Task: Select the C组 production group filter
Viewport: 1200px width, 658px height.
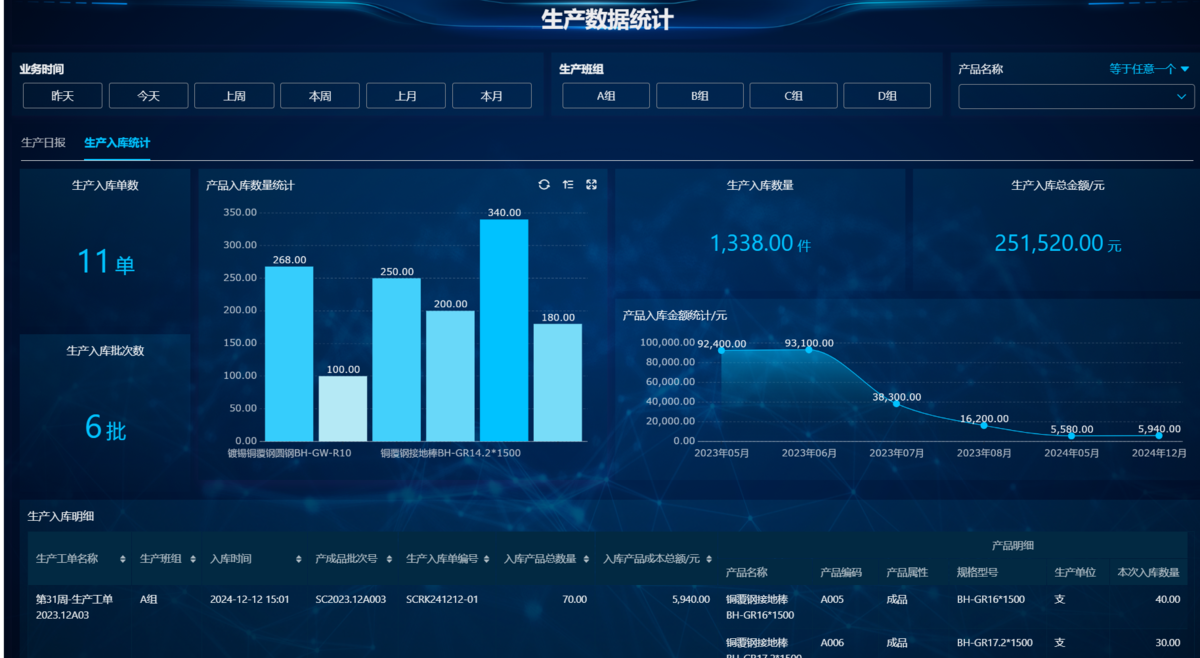Action: pos(793,95)
